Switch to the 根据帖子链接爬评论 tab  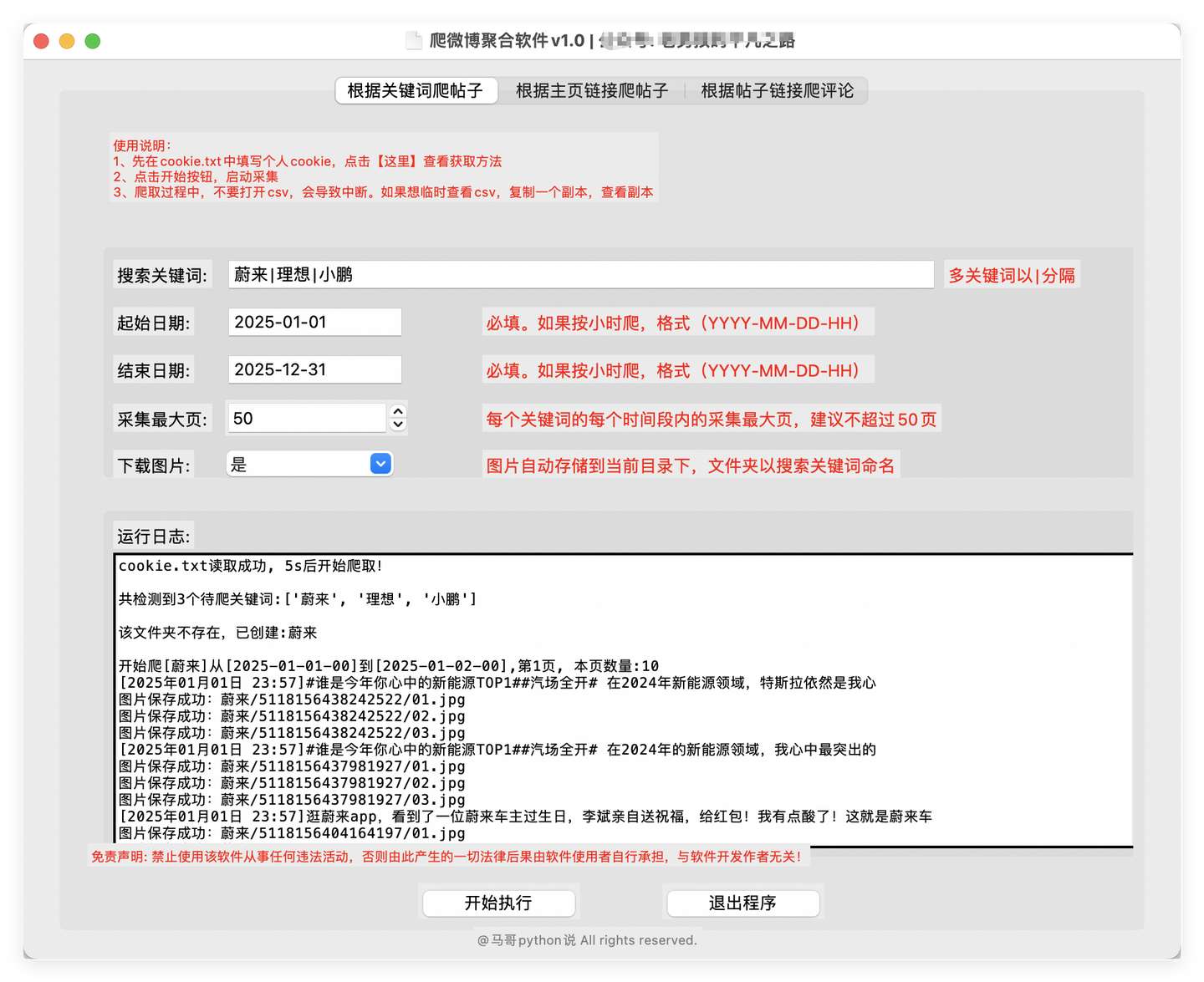click(776, 90)
